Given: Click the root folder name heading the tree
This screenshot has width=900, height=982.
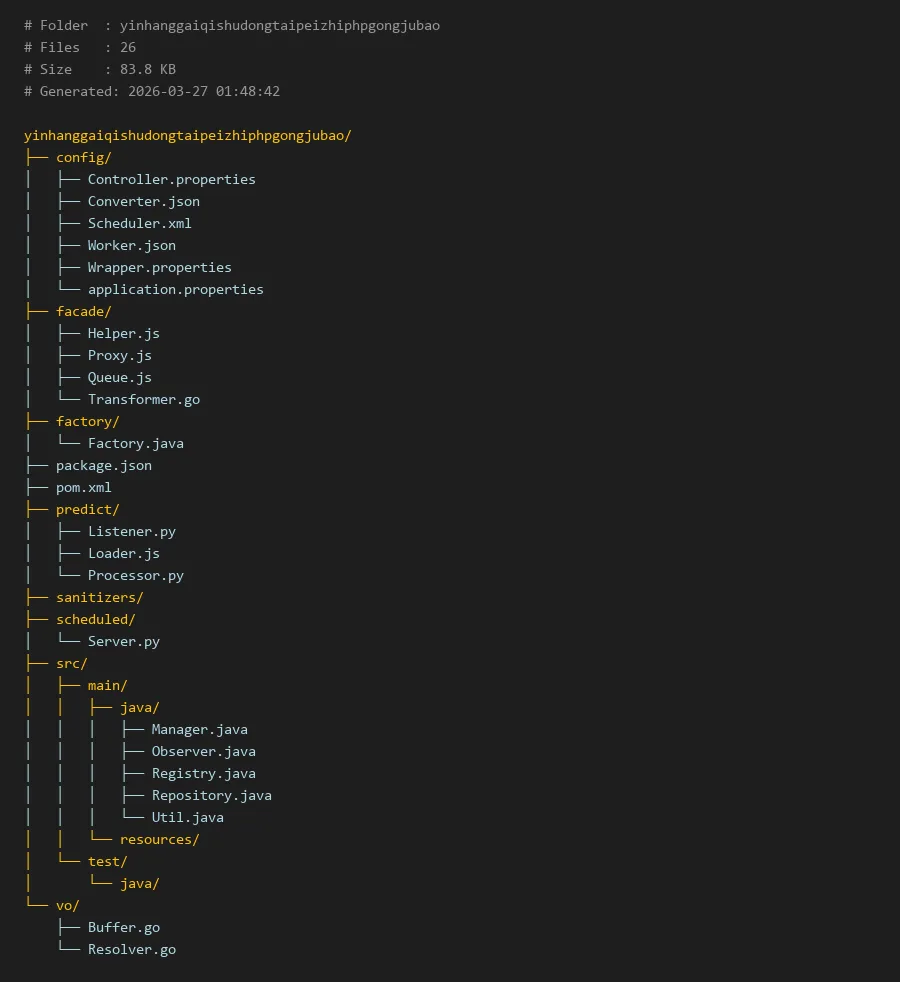Looking at the screenshot, I should point(187,136).
